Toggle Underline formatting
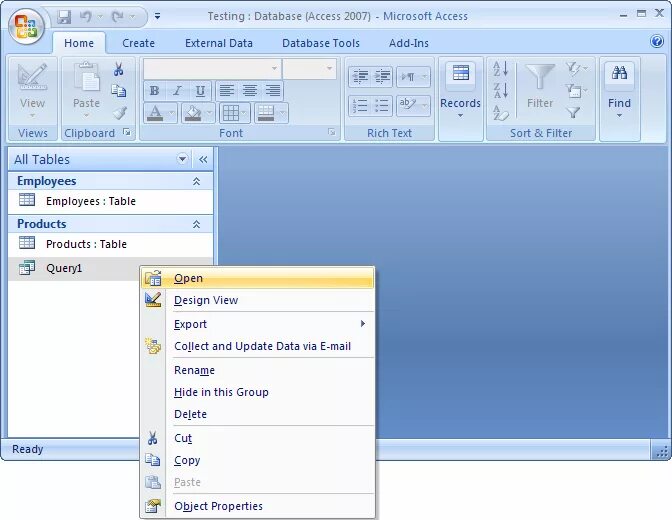 coord(200,91)
